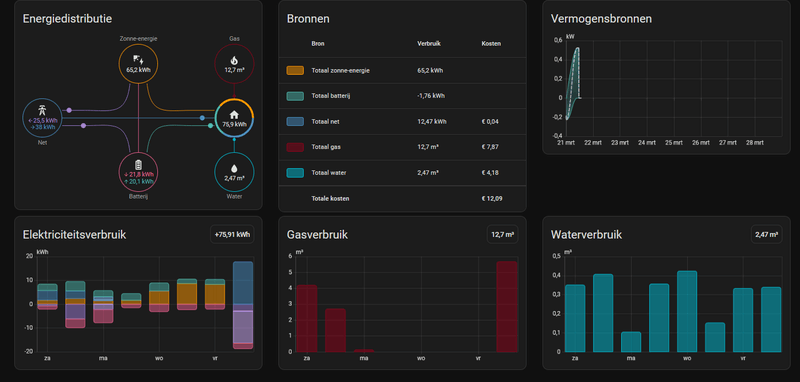Click the dark red Totaal gas swatch

[295, 147]
